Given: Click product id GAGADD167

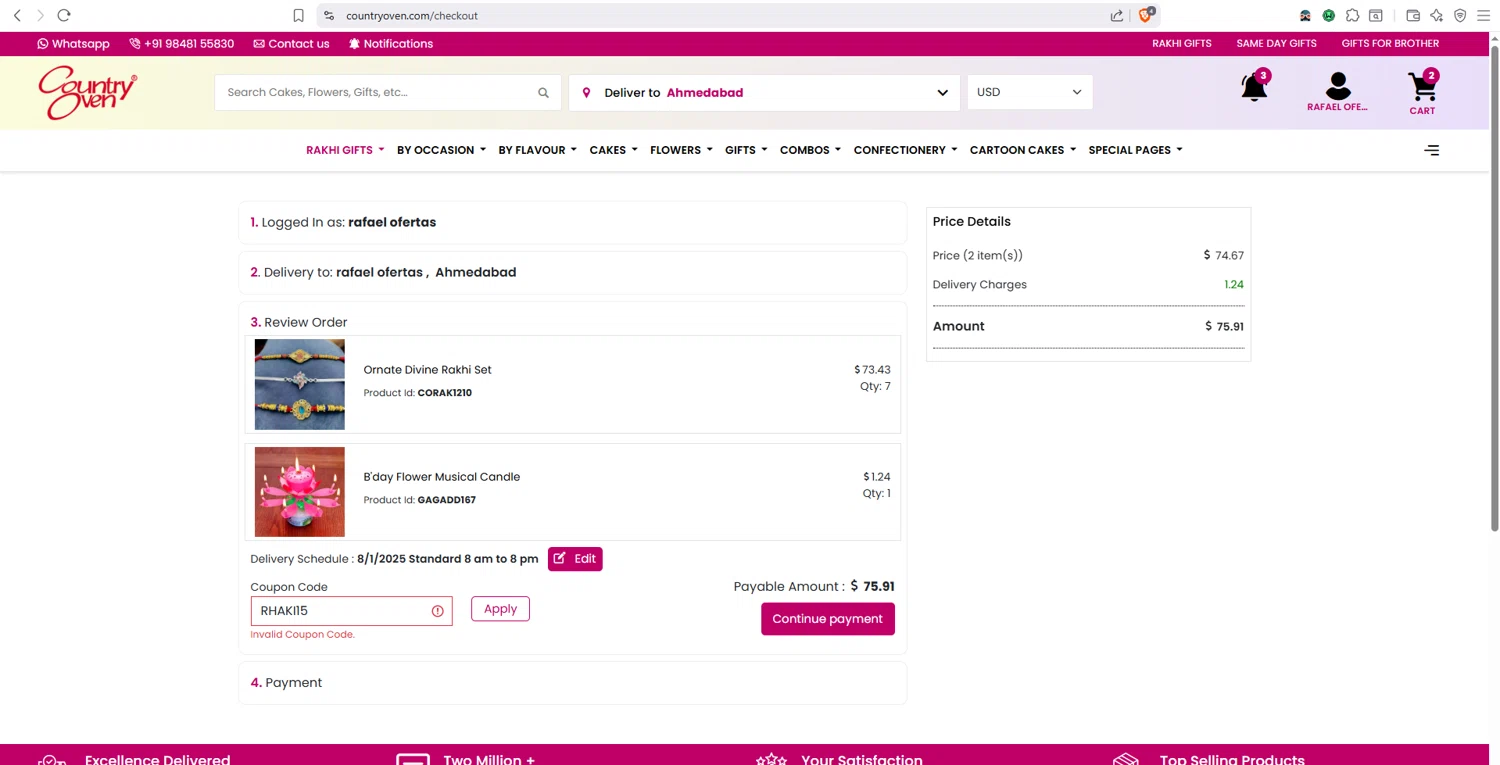Looking at the screenshot, I should coord(446,500).
